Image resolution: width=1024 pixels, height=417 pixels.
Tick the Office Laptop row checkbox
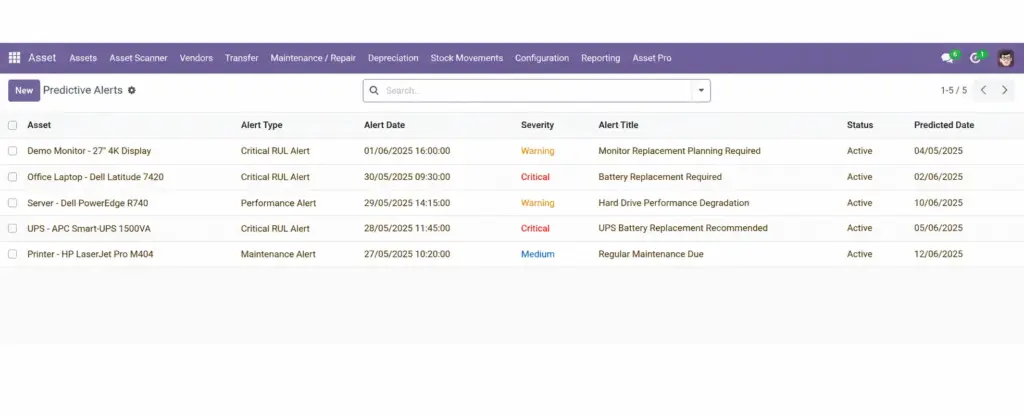(12, 177)
